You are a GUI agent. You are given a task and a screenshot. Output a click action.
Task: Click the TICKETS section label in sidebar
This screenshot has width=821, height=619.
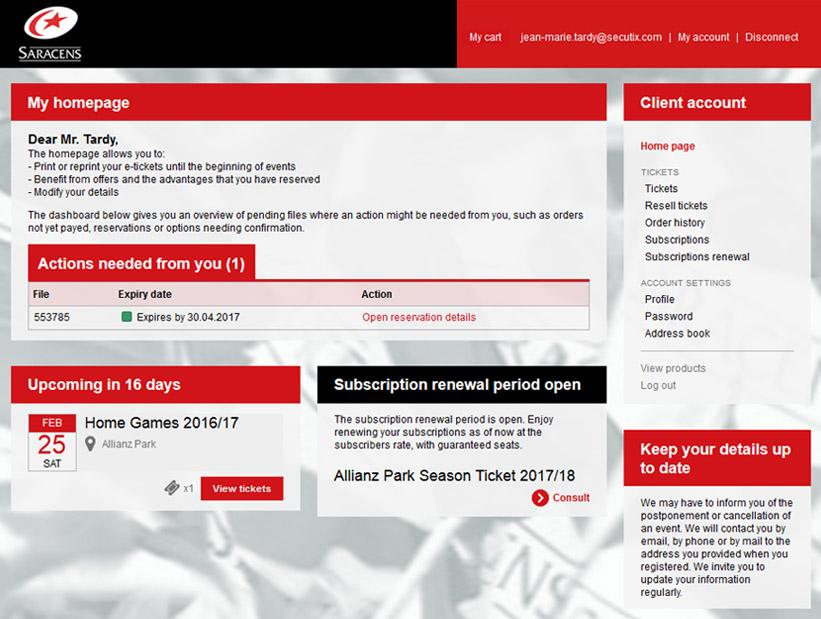pos(660,172)
